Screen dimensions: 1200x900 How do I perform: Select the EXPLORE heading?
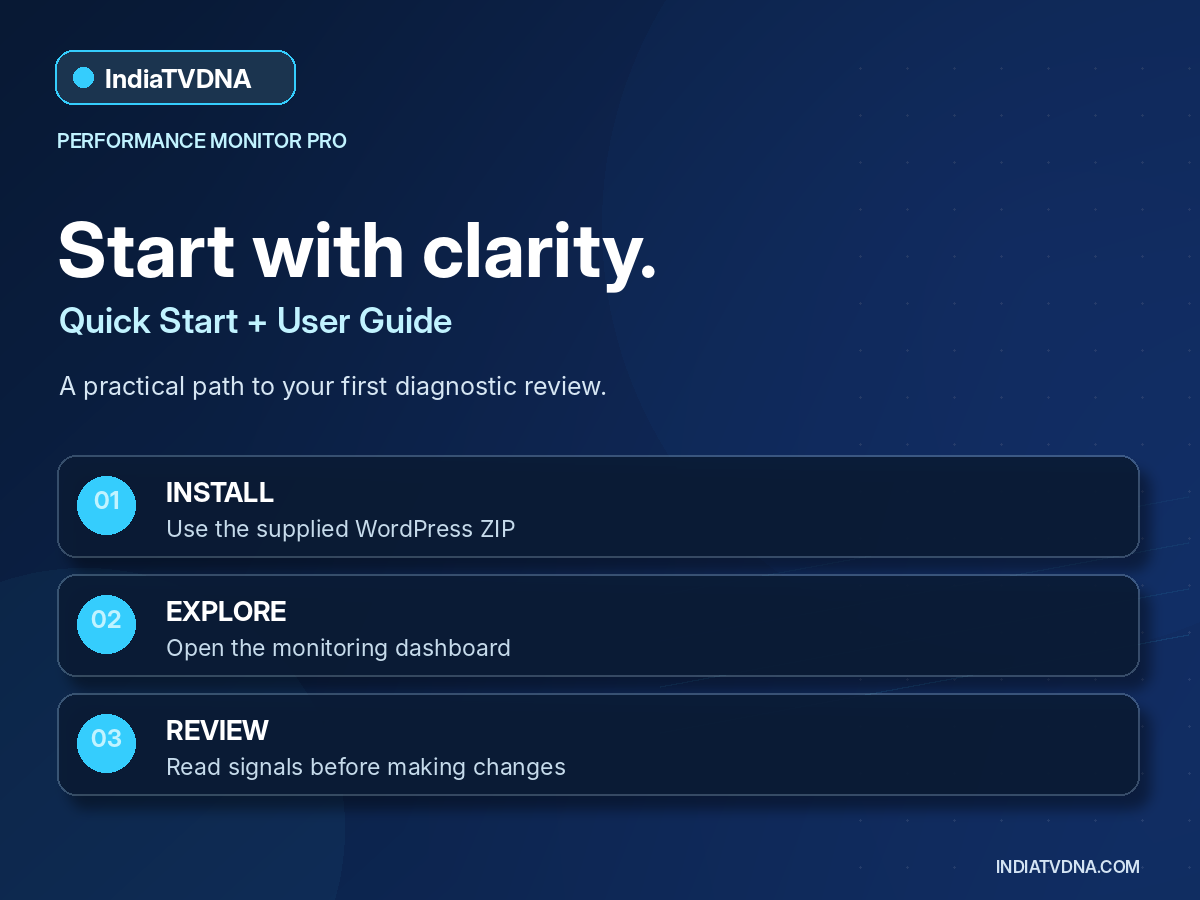click(x=226, y=612)
